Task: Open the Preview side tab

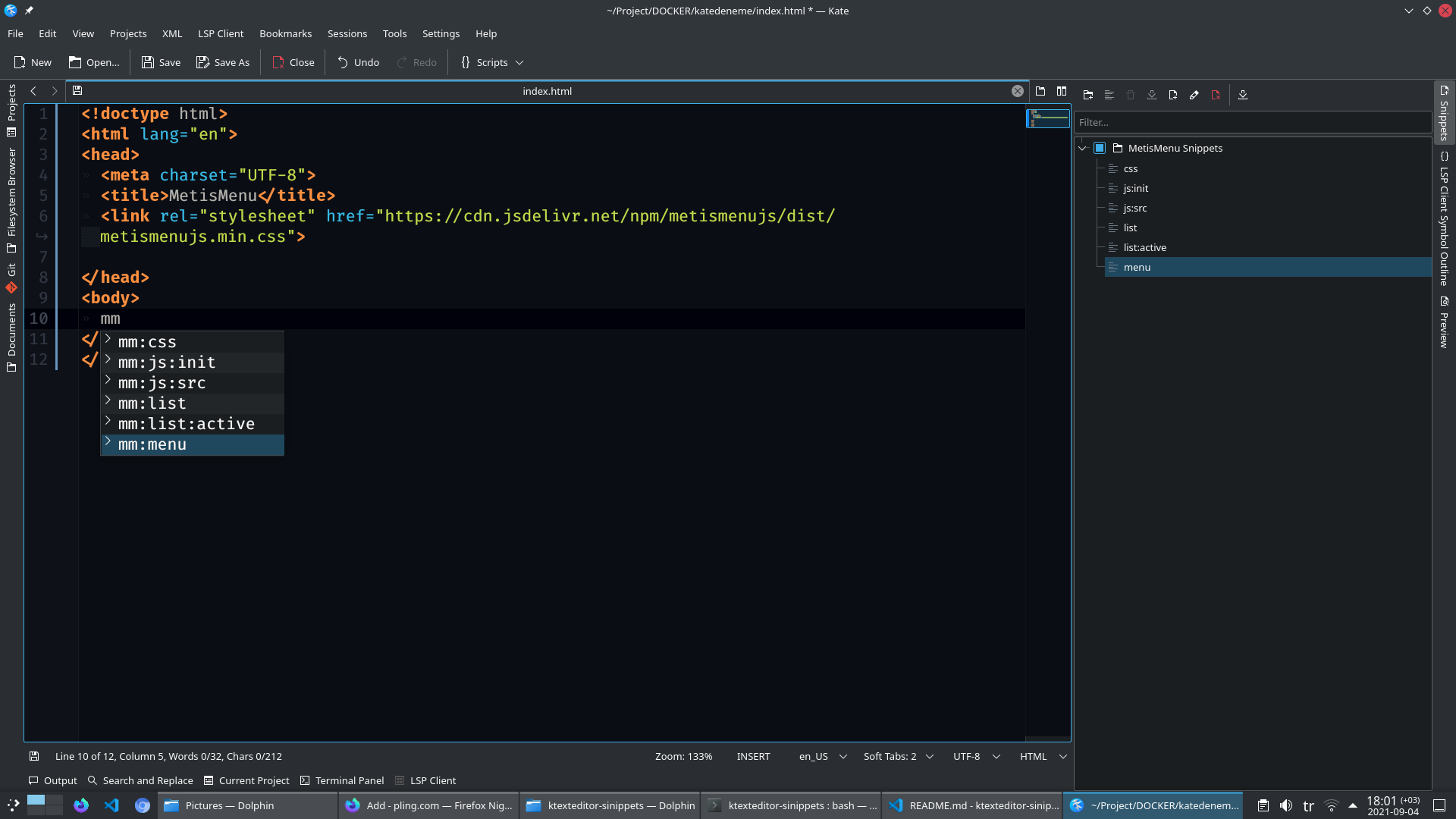Action: [1444, 322]
